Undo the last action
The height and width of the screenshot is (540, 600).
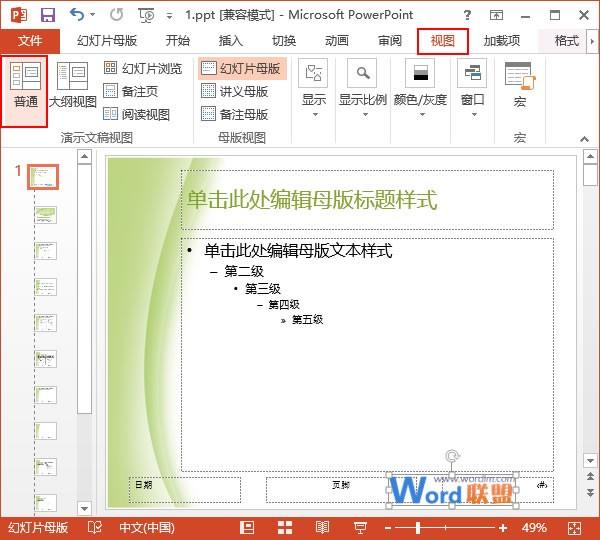(77, 15)
